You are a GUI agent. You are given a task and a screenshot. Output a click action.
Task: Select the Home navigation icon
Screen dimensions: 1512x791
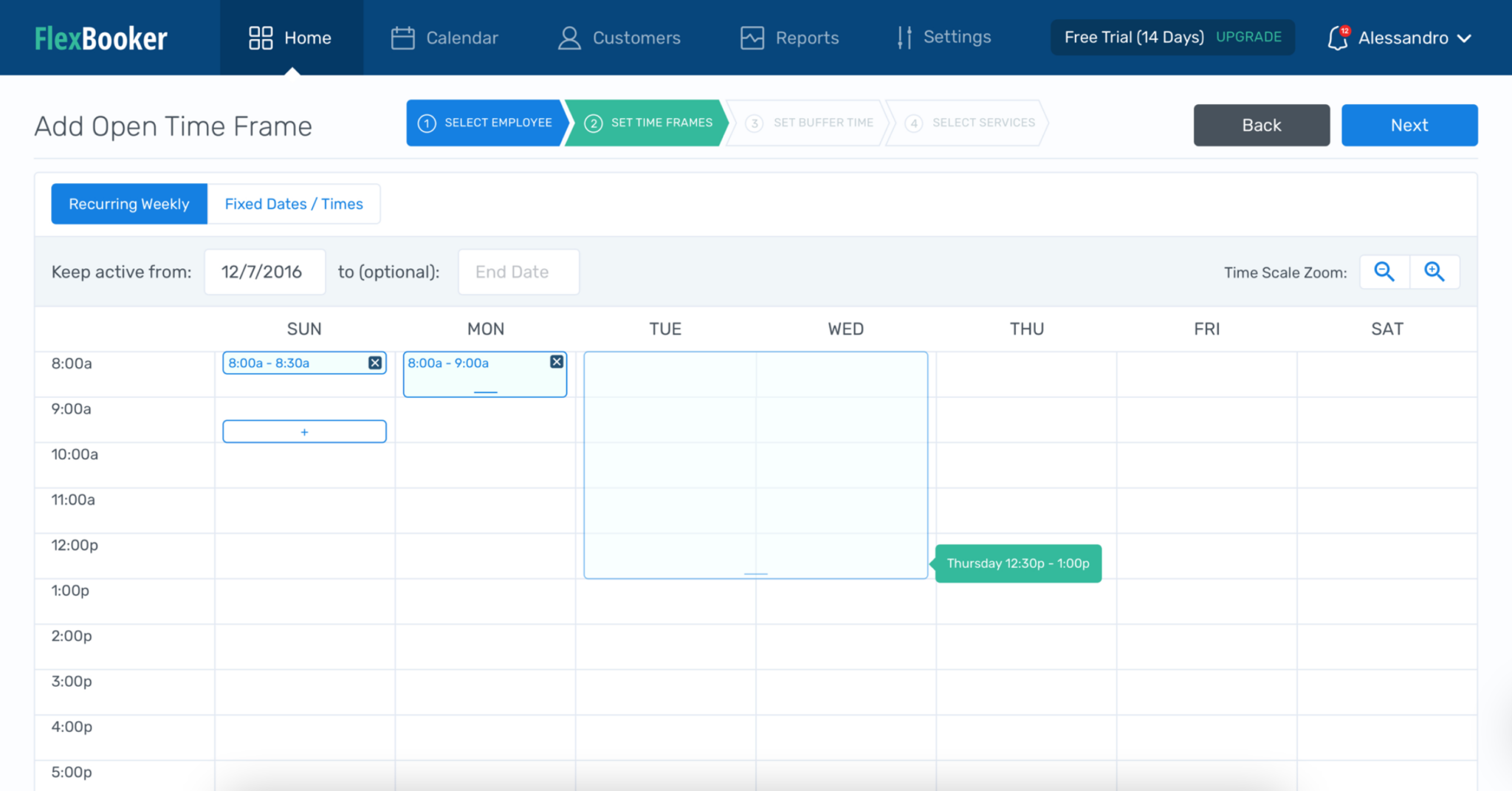tap(260, 37)
